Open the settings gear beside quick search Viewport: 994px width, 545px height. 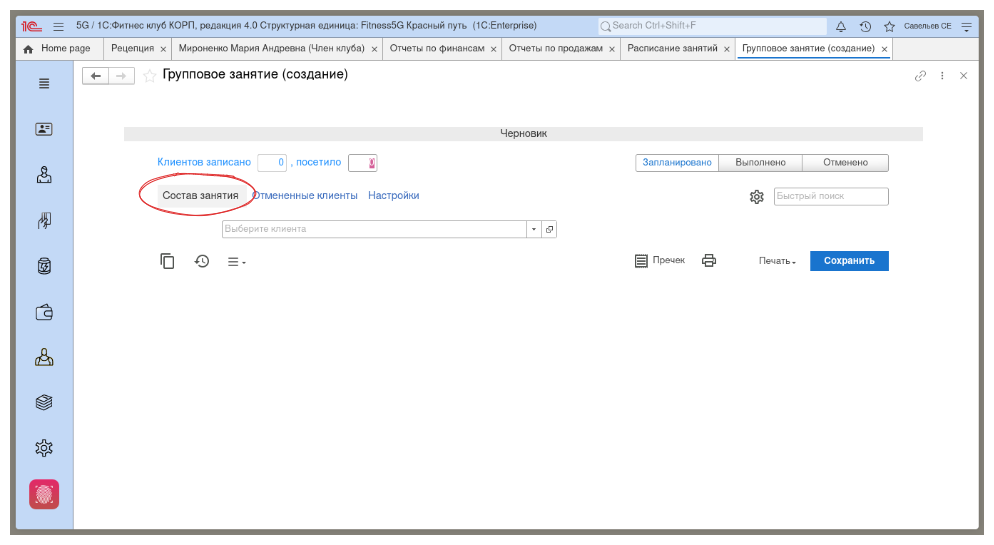point(757,197)
